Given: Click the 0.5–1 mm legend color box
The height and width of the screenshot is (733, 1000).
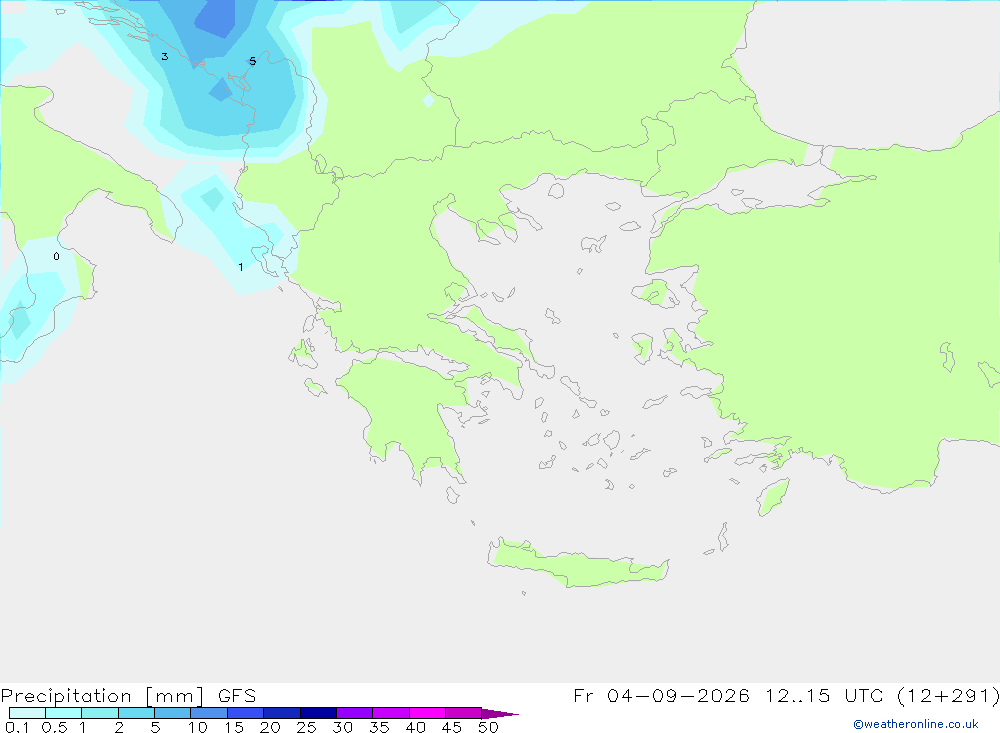Looking at the screenshot, I should click(x=64, y=713).
